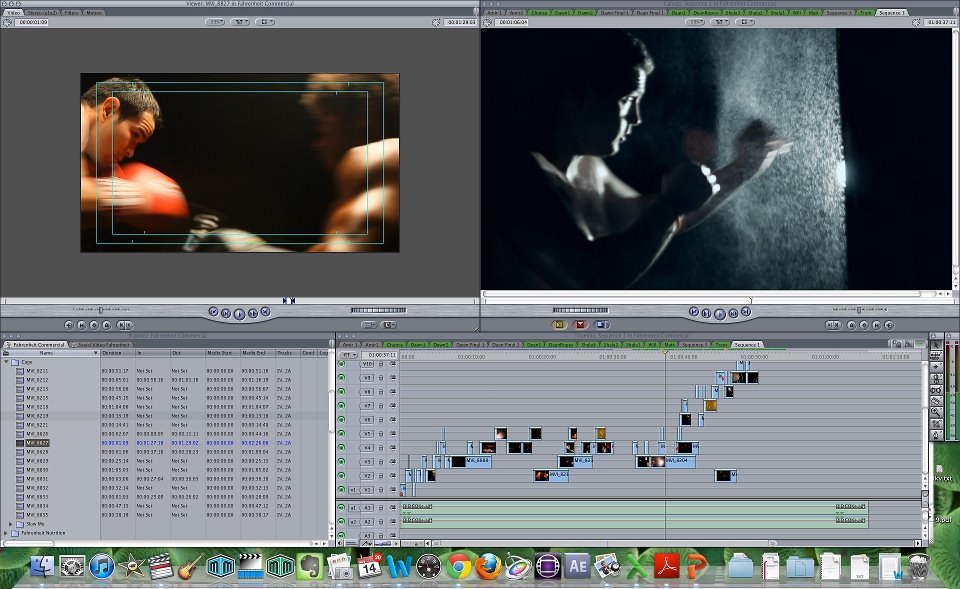Switch to the Filters tab in Viewer
The width and height of the screenshot is (960, 589).
tap(72, 13)
